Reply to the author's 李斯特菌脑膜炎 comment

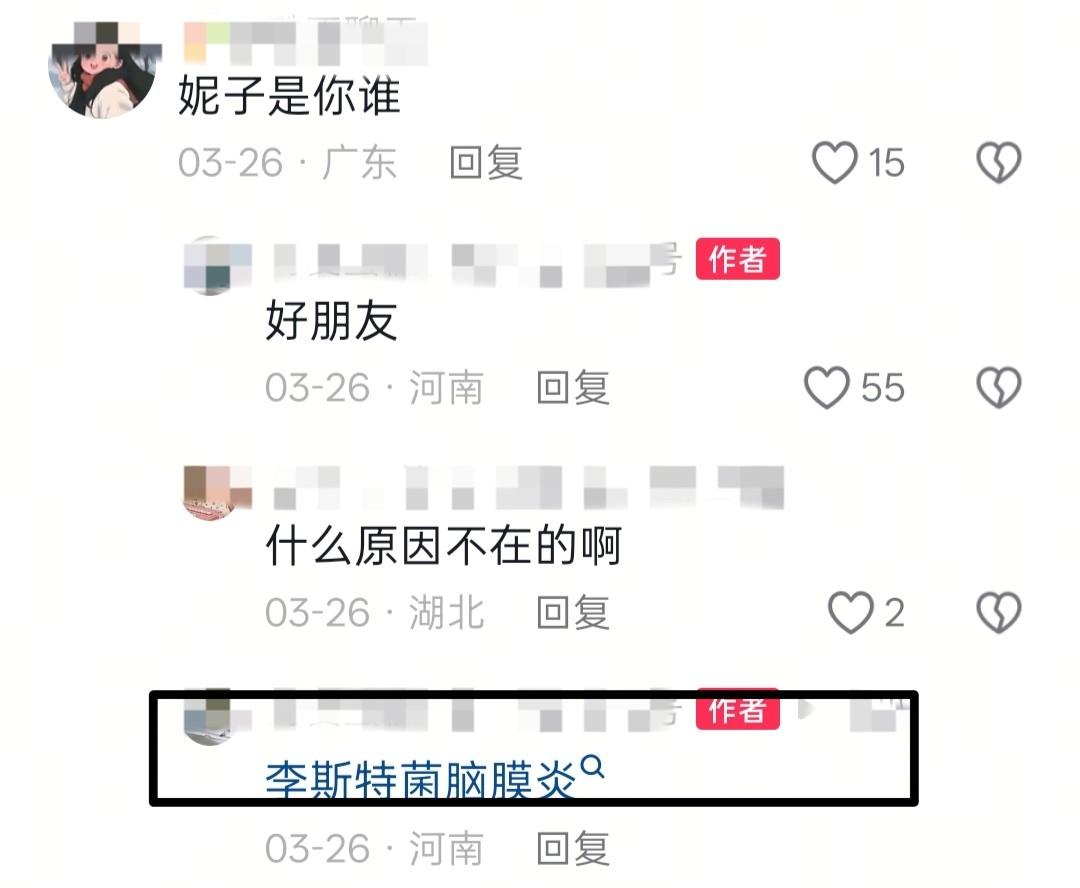(x=573, y=848)
